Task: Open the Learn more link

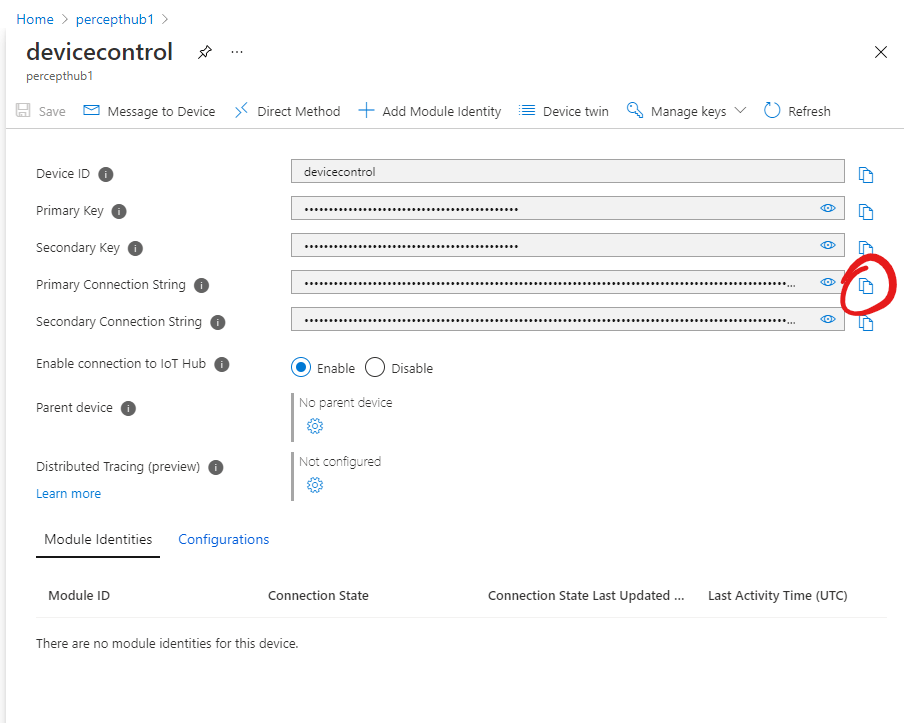Action: click(x=68, y=493)
